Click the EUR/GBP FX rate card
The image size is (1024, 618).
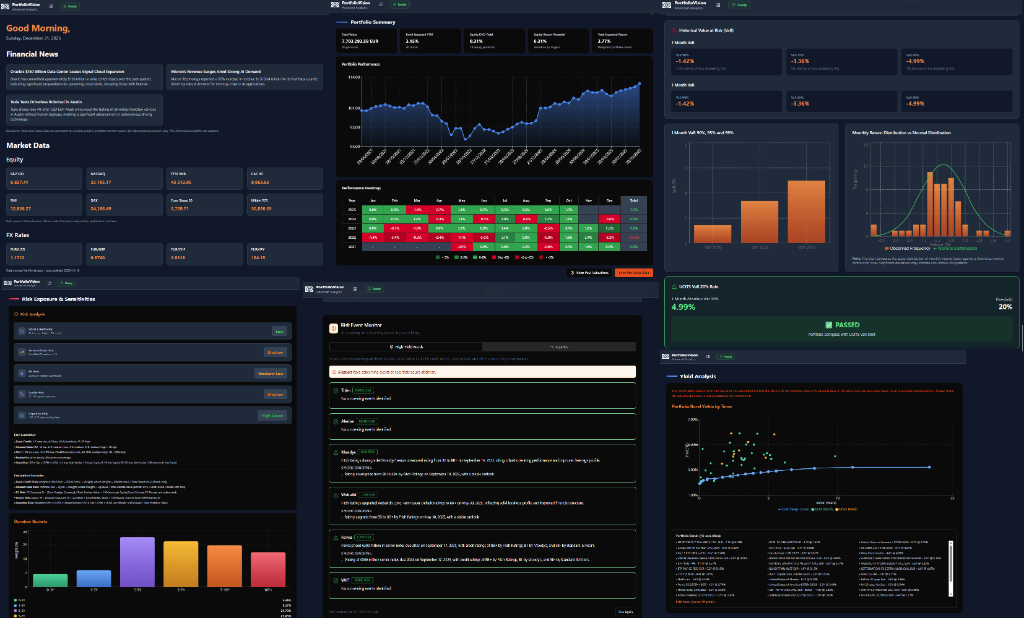(x=125, y=253)
